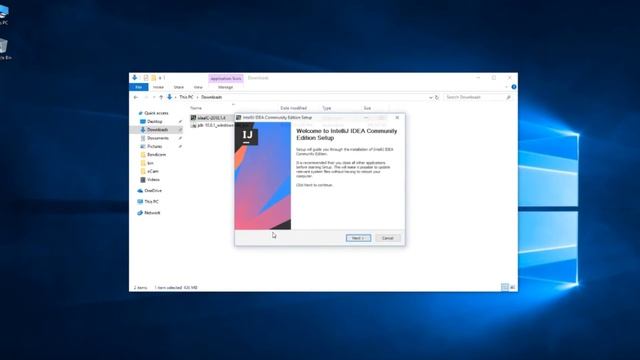
Task: Open the Customize Quick Access Toolbar dropdown
Action: (160, 78)
